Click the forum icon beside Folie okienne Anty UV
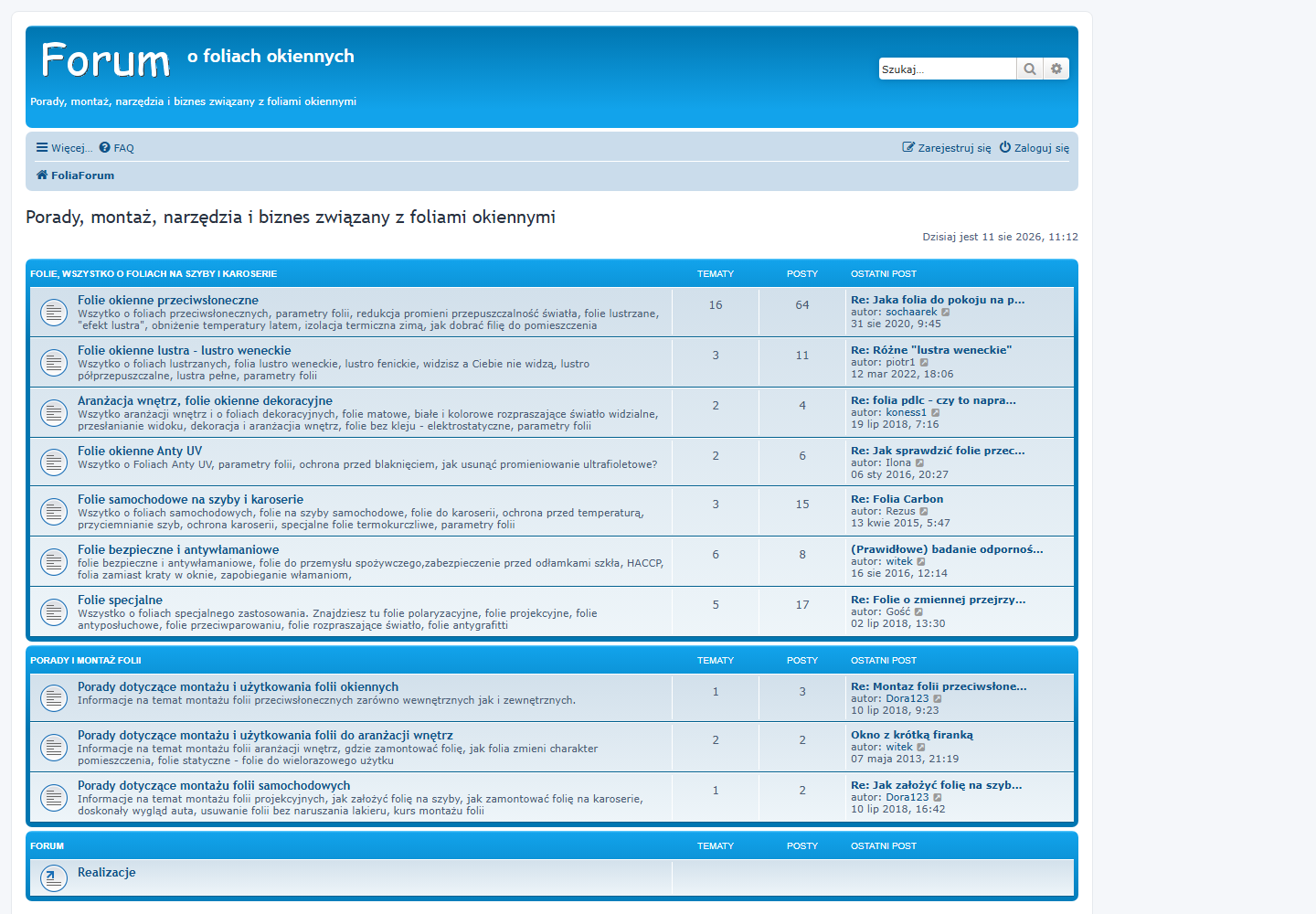 (x=54, y=462)
